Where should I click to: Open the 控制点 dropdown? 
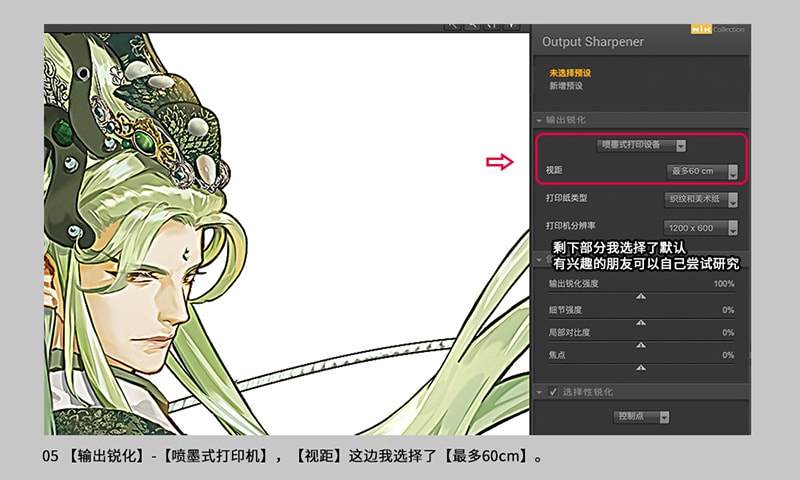point(641,416)
